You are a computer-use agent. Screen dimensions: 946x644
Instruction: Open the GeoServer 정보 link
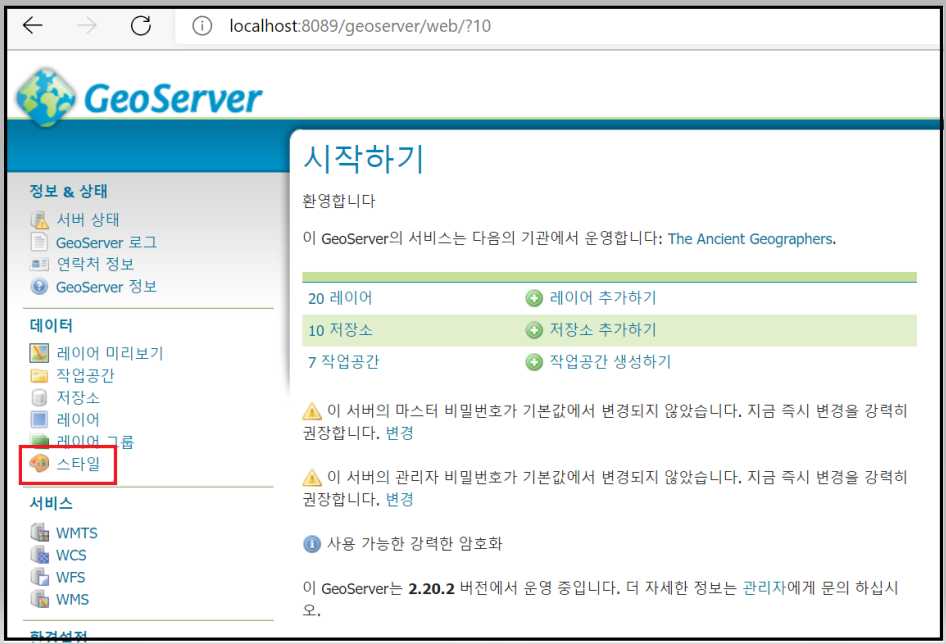click(106, 287)
